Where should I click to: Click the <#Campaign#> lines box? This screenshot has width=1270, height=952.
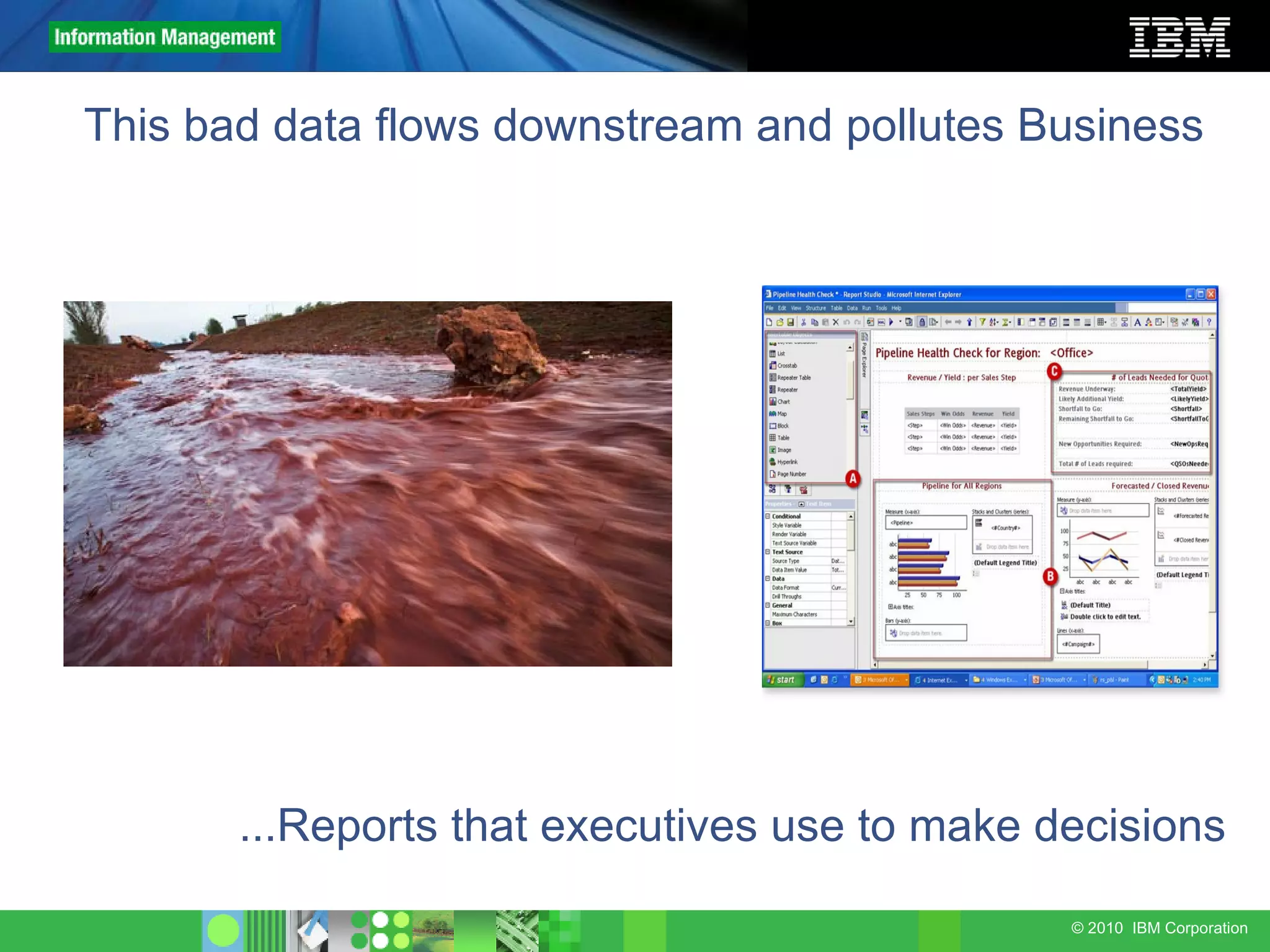(x=1078, y=644)
